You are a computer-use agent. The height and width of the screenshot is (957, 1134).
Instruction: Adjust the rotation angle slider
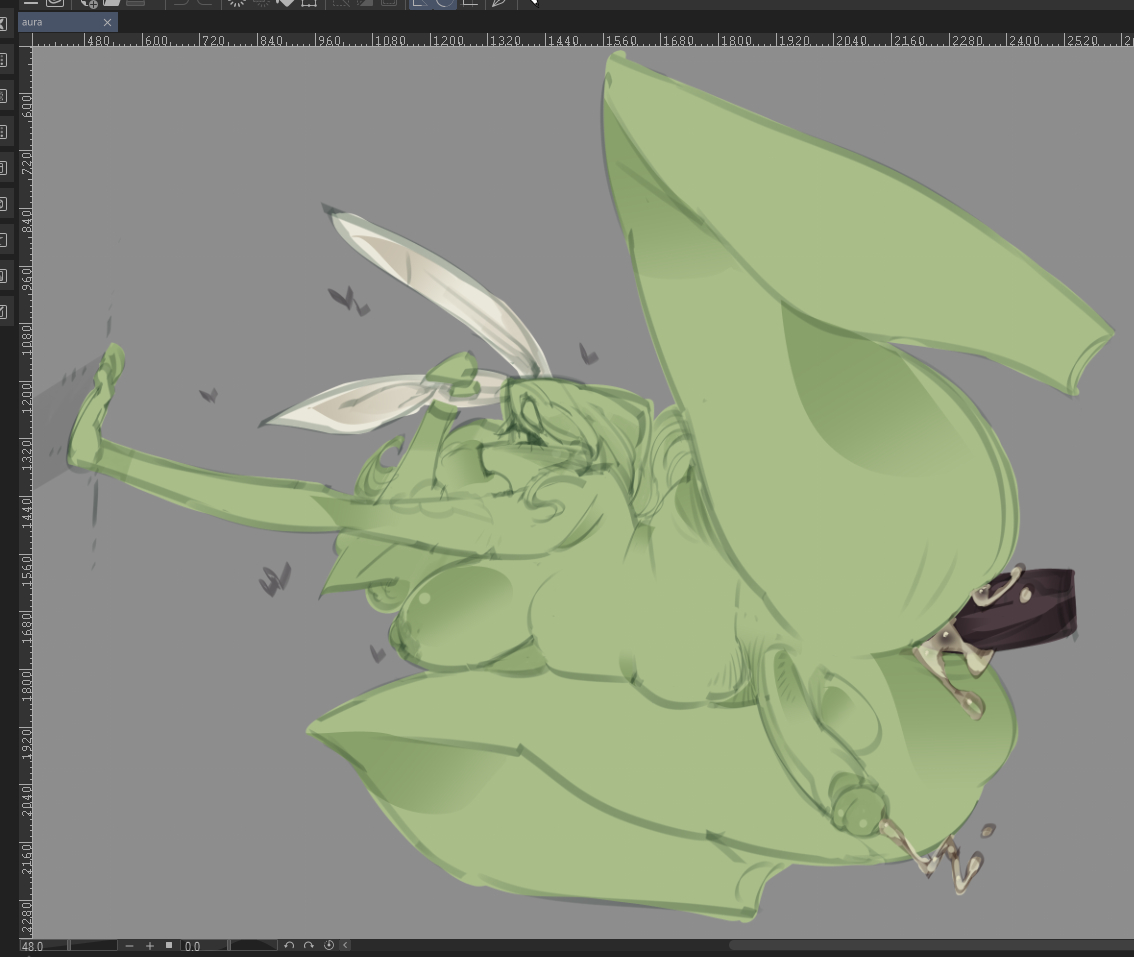coord(253,945)
